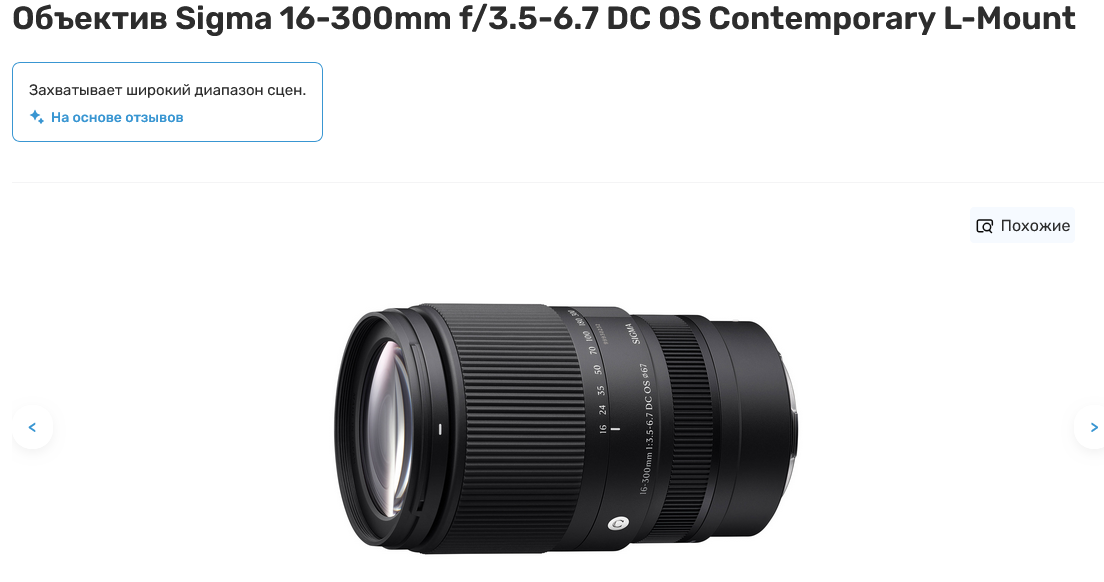Click the review summary card border box
The width and height of the screenshot is (1104, 582).
168,102
